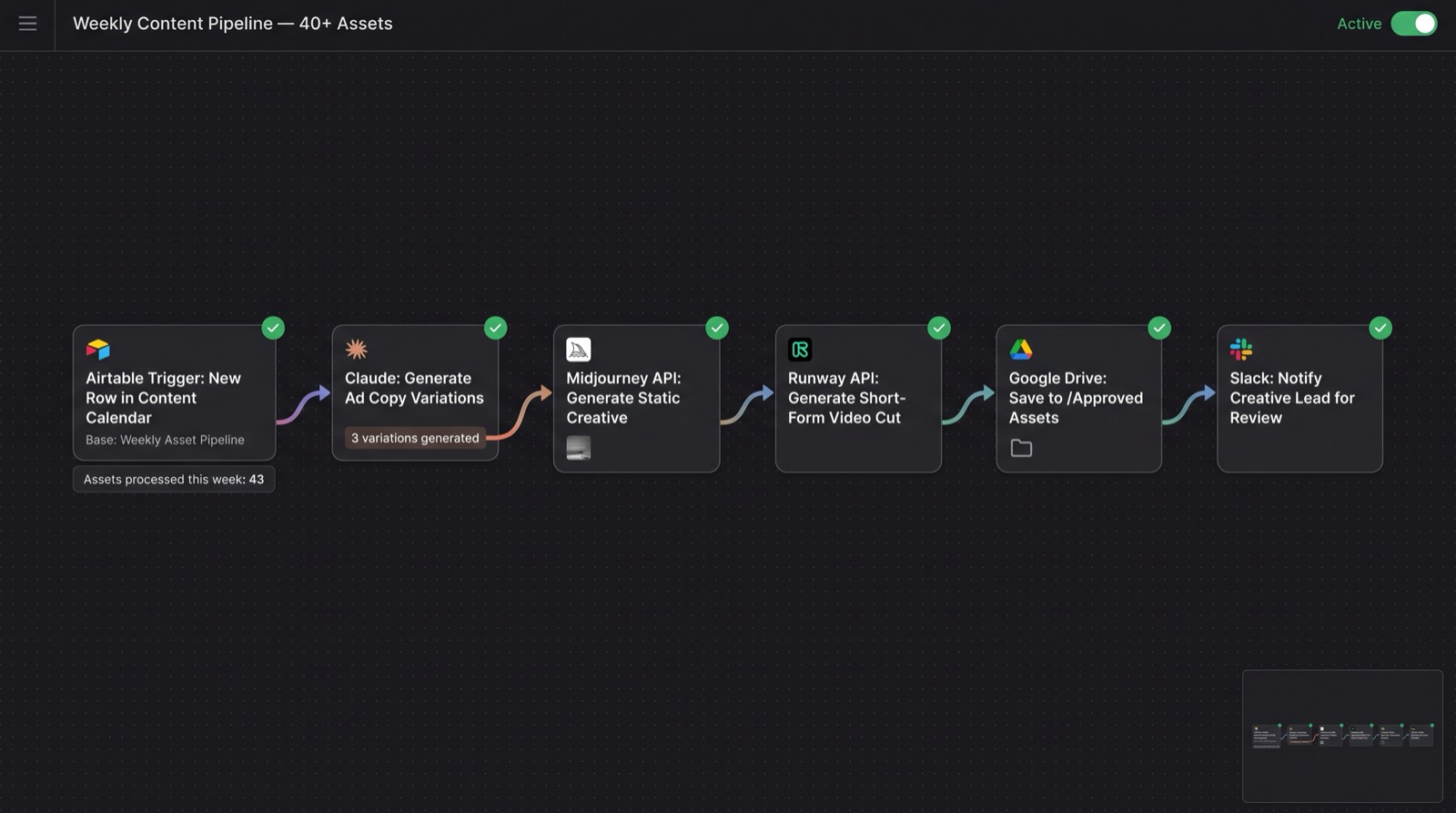Click the Claude starburst icon

click(356, 350)
